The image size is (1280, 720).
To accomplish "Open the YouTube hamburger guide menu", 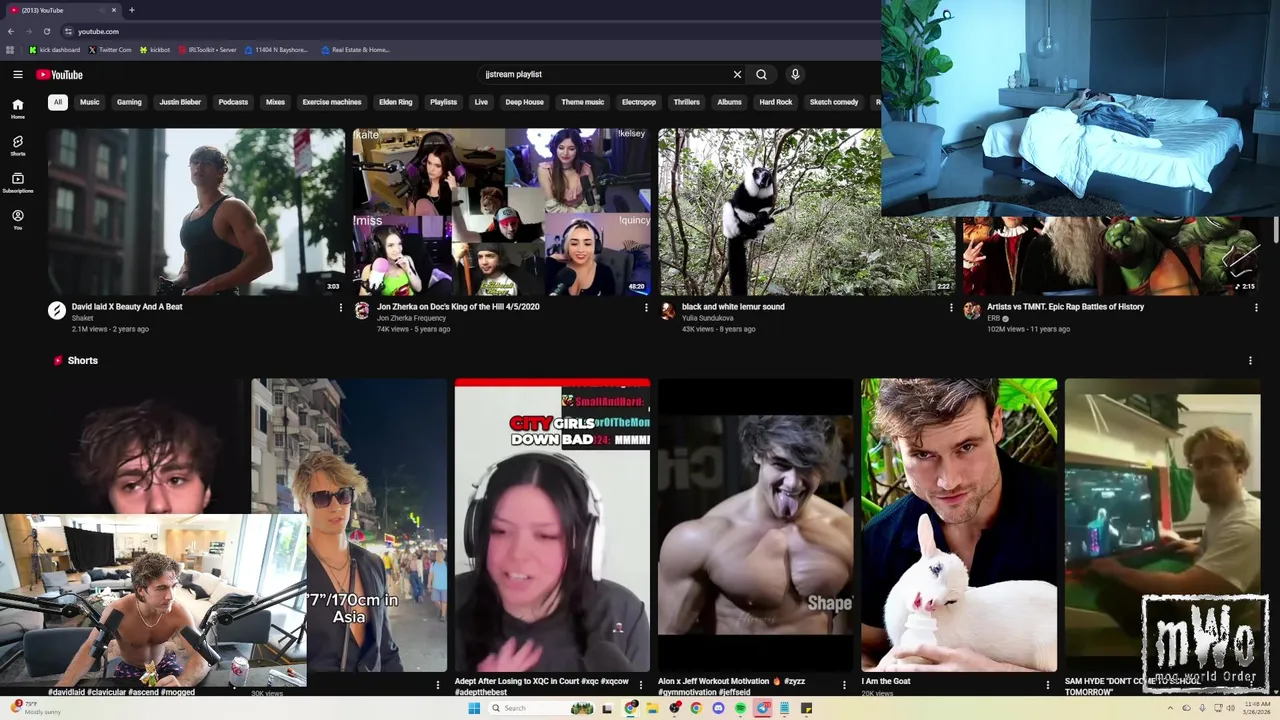I will [18, 74].
